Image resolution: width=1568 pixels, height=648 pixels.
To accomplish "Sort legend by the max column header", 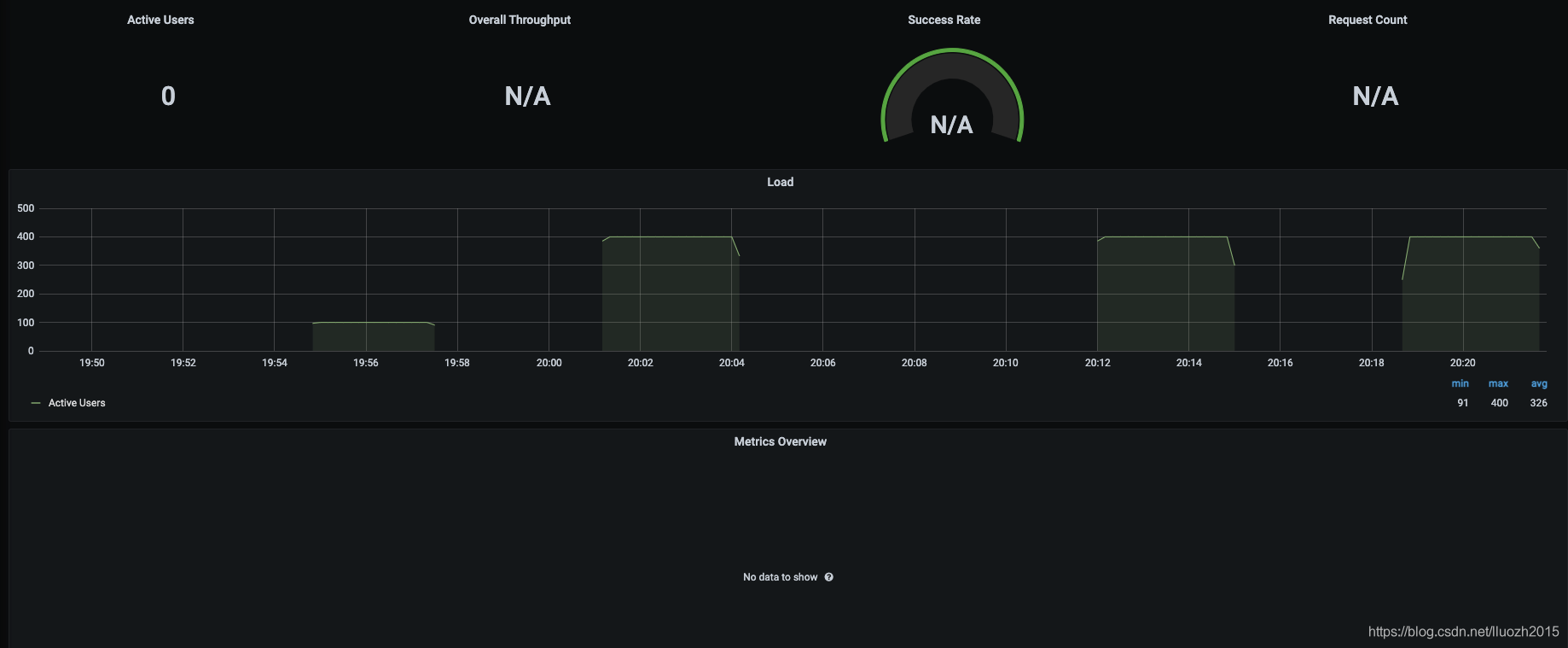I will [1498, 384].
